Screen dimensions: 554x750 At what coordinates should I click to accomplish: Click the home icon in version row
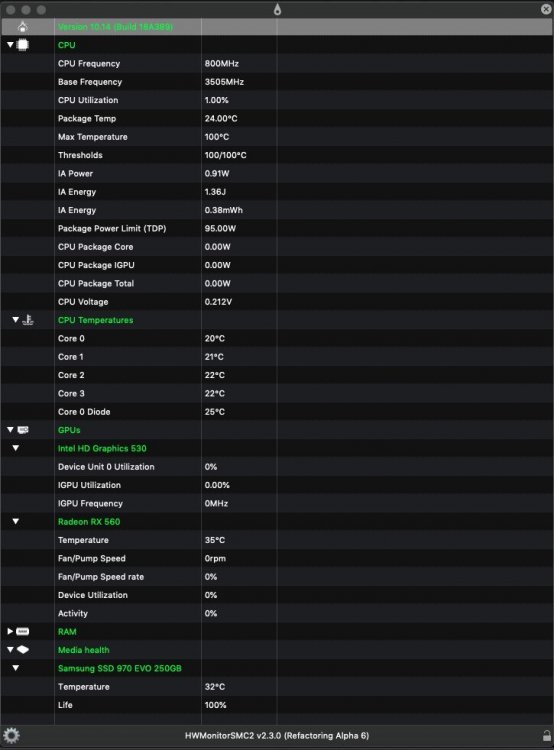pyautogui.click(x=22, y=27)
